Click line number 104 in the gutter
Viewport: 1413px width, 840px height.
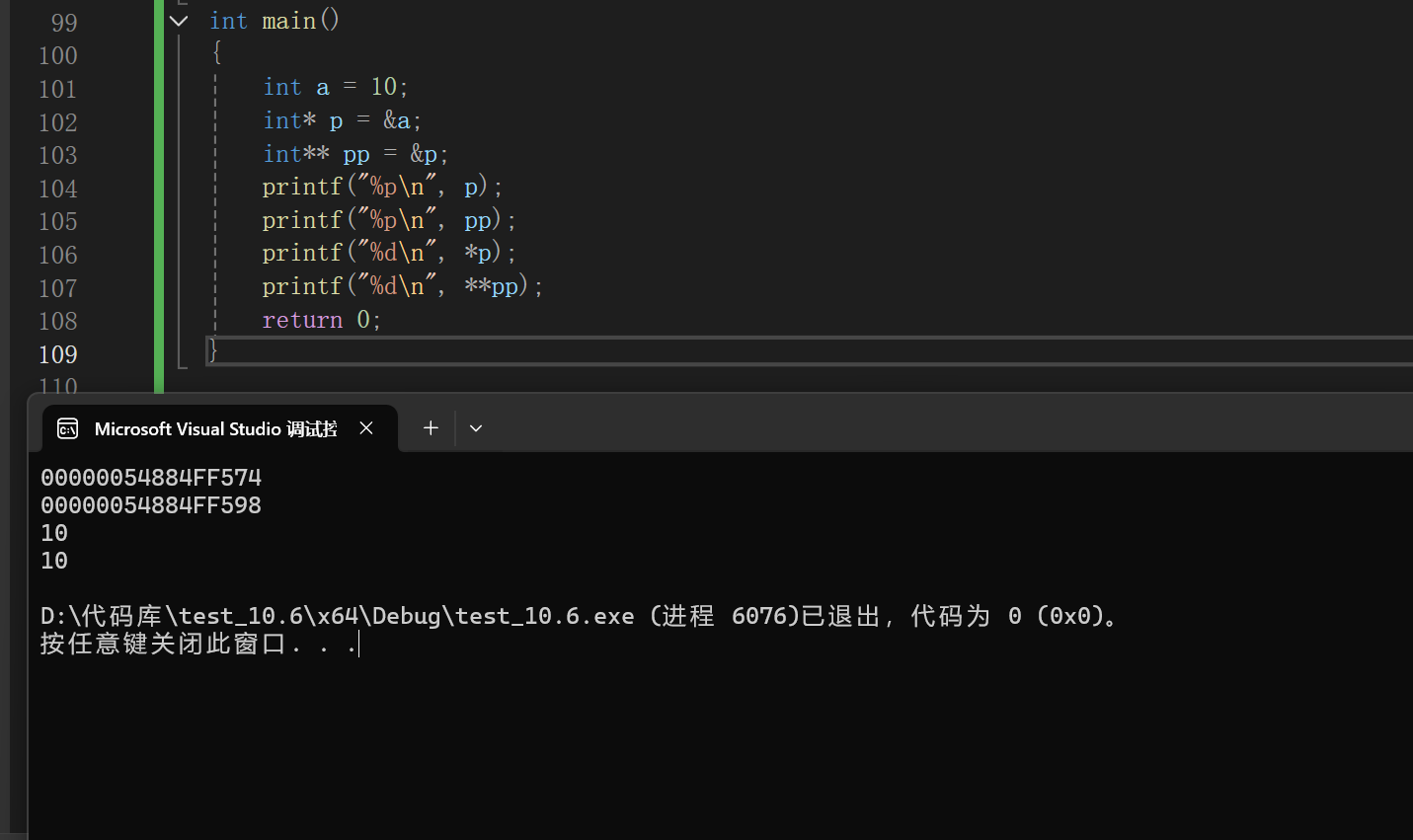click(57, 189)
